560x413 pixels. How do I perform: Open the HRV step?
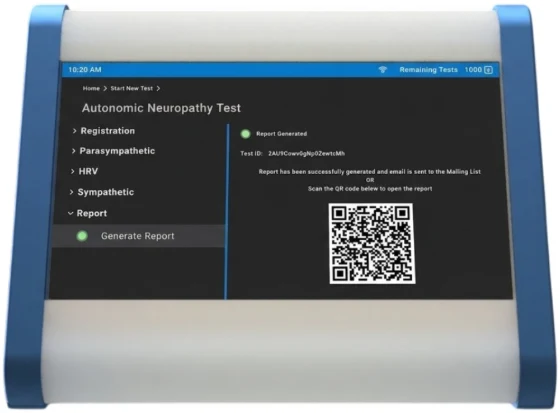tap(88, 171)
